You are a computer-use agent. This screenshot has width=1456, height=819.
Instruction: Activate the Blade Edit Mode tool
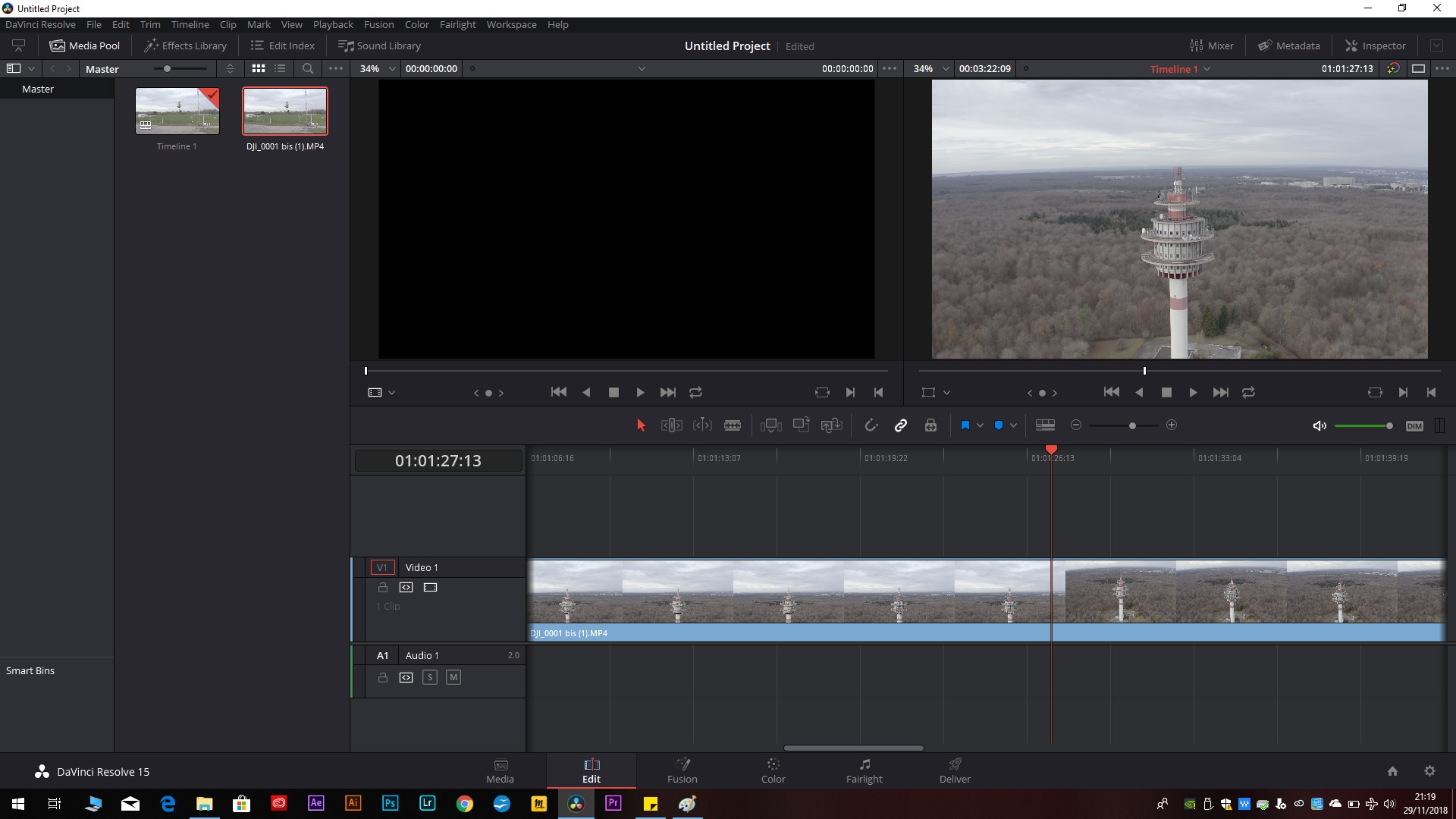[x=733, y=425]
